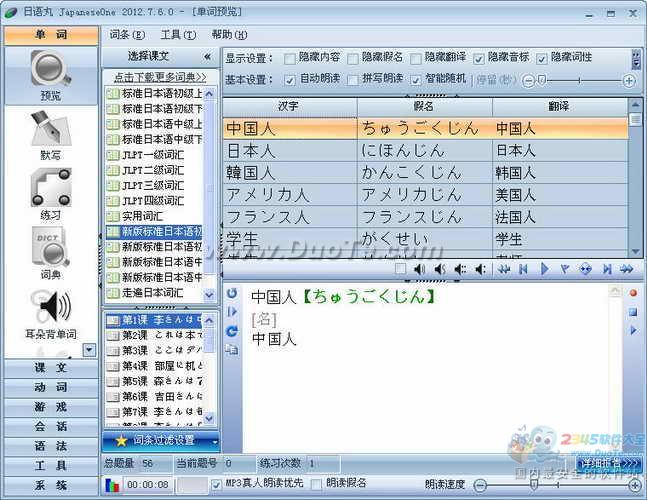Click the first speaker read-aloud icon
The image size is (647, 500).
pyautogui.click(x=419, y=269)
